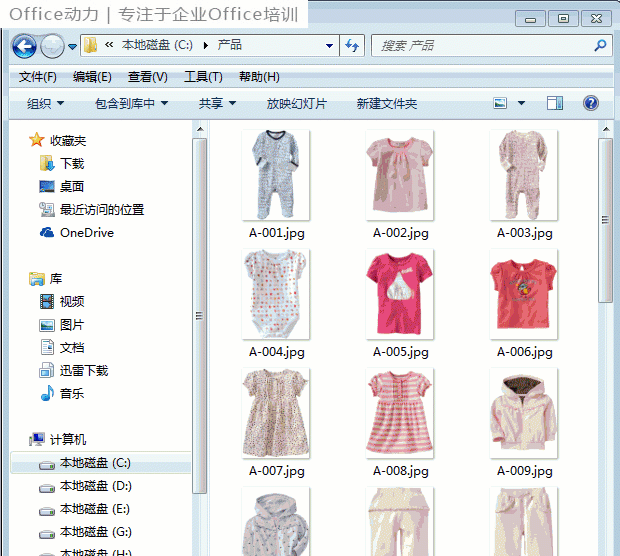Select the hooded jacket thumbnail below A-007.jpg
This screenshot has width=620, height=556.
tap(276, 522)
